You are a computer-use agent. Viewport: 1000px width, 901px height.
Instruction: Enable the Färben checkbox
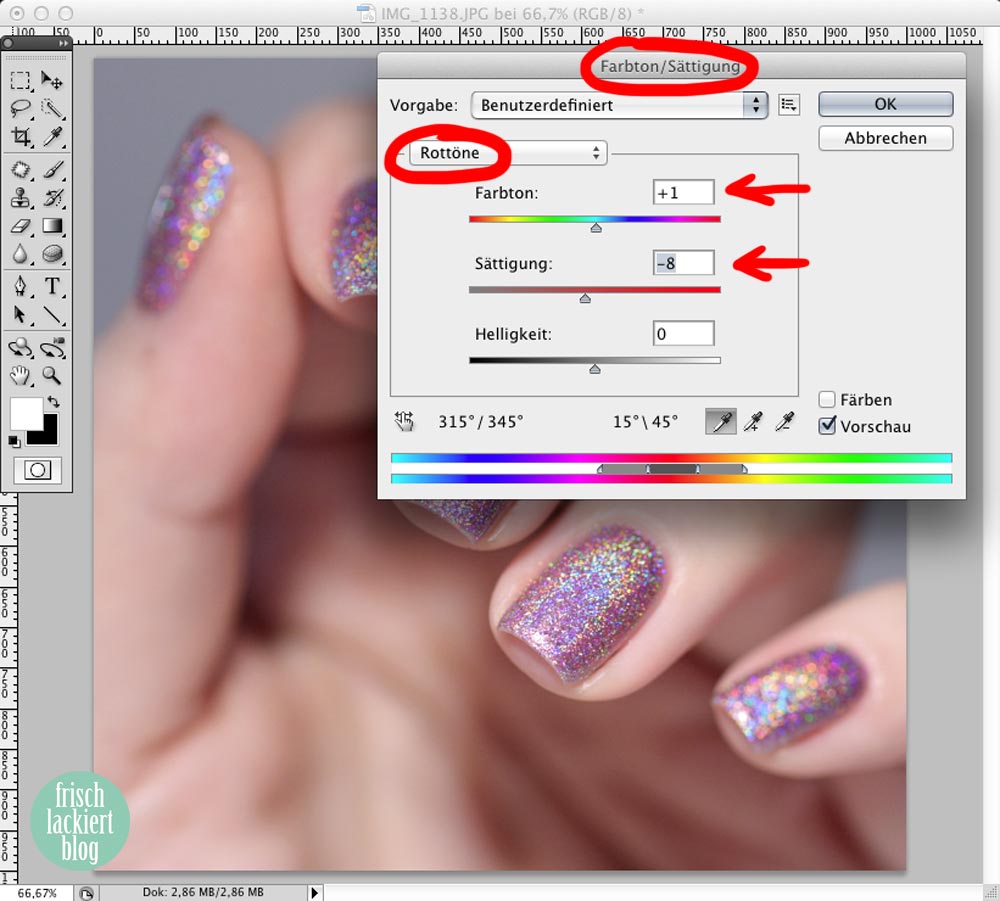827,400
